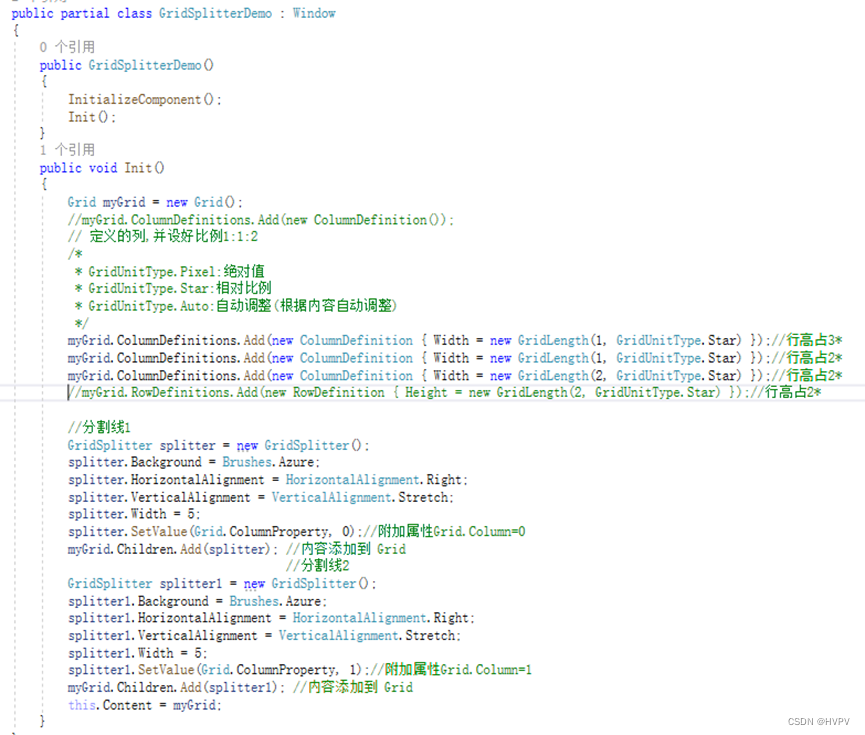This screenshot has width=865, height=735.
Task: Click the 'public void Init()' method declaration
Action: coord(102,168)
